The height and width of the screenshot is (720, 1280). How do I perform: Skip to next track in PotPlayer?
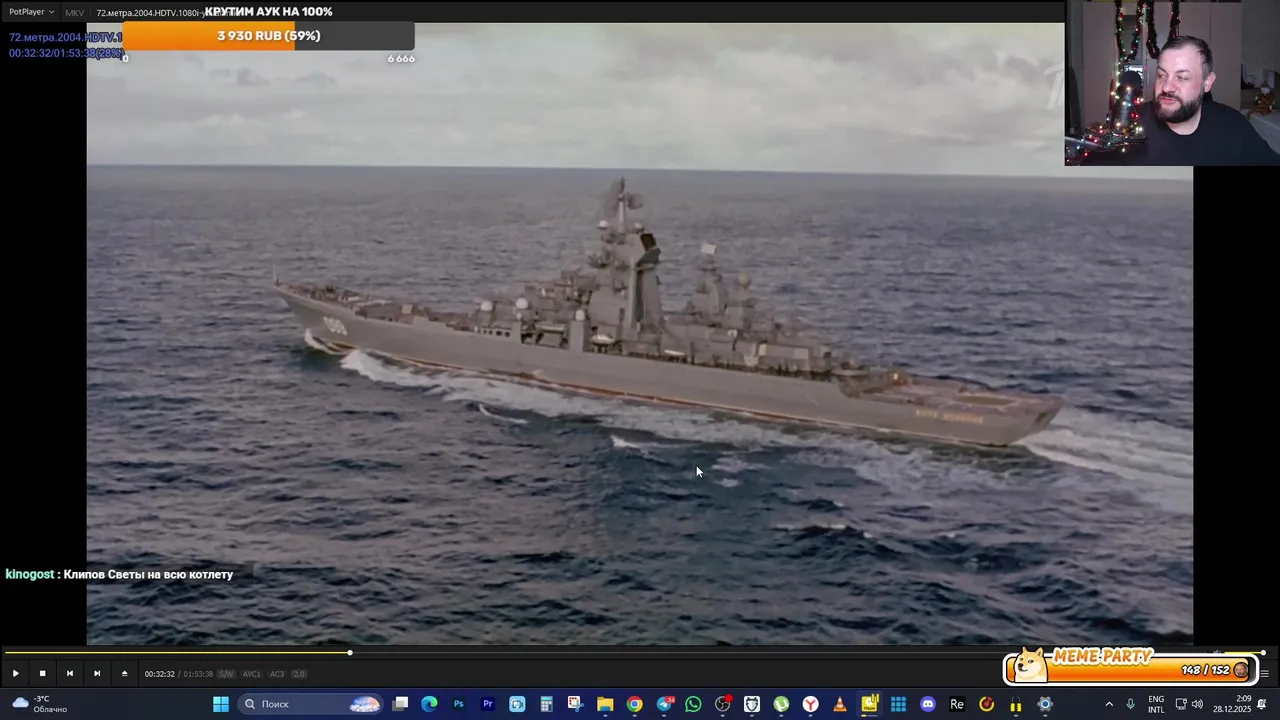[x=96, y=673]
